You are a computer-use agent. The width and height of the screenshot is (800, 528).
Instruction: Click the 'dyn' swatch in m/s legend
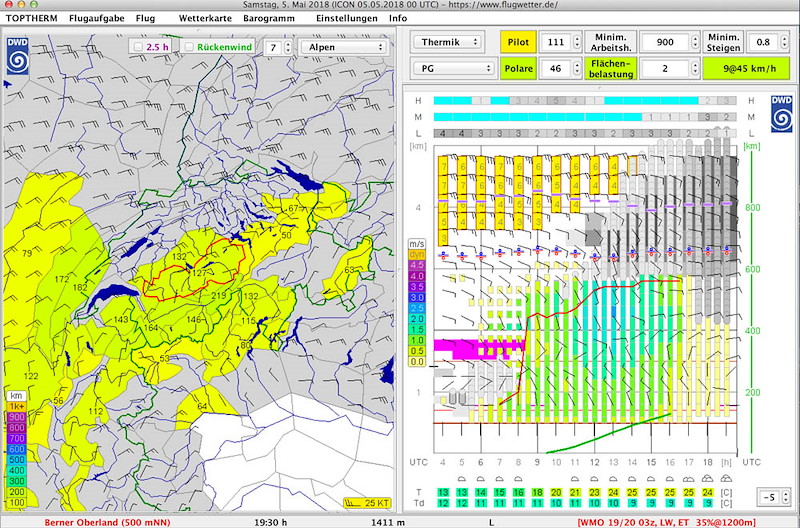[417, 255]
